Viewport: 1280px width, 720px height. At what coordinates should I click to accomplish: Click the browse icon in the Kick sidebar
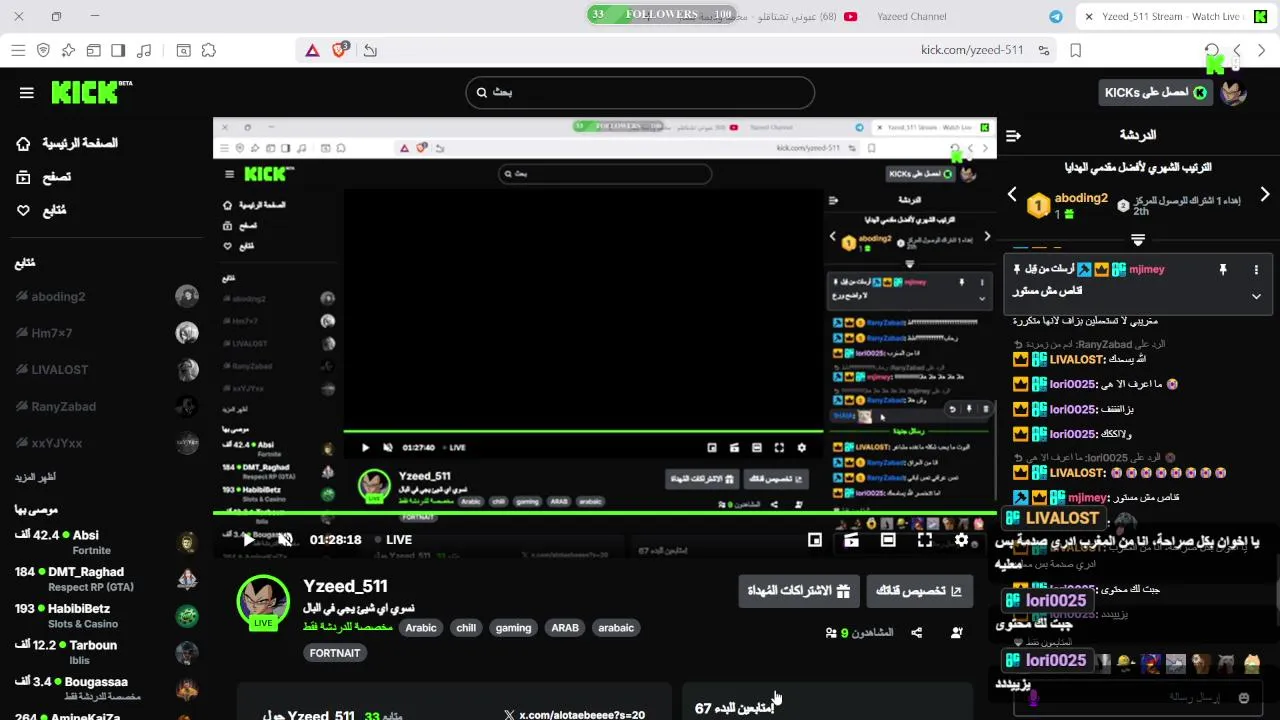(x=23, y=177)
